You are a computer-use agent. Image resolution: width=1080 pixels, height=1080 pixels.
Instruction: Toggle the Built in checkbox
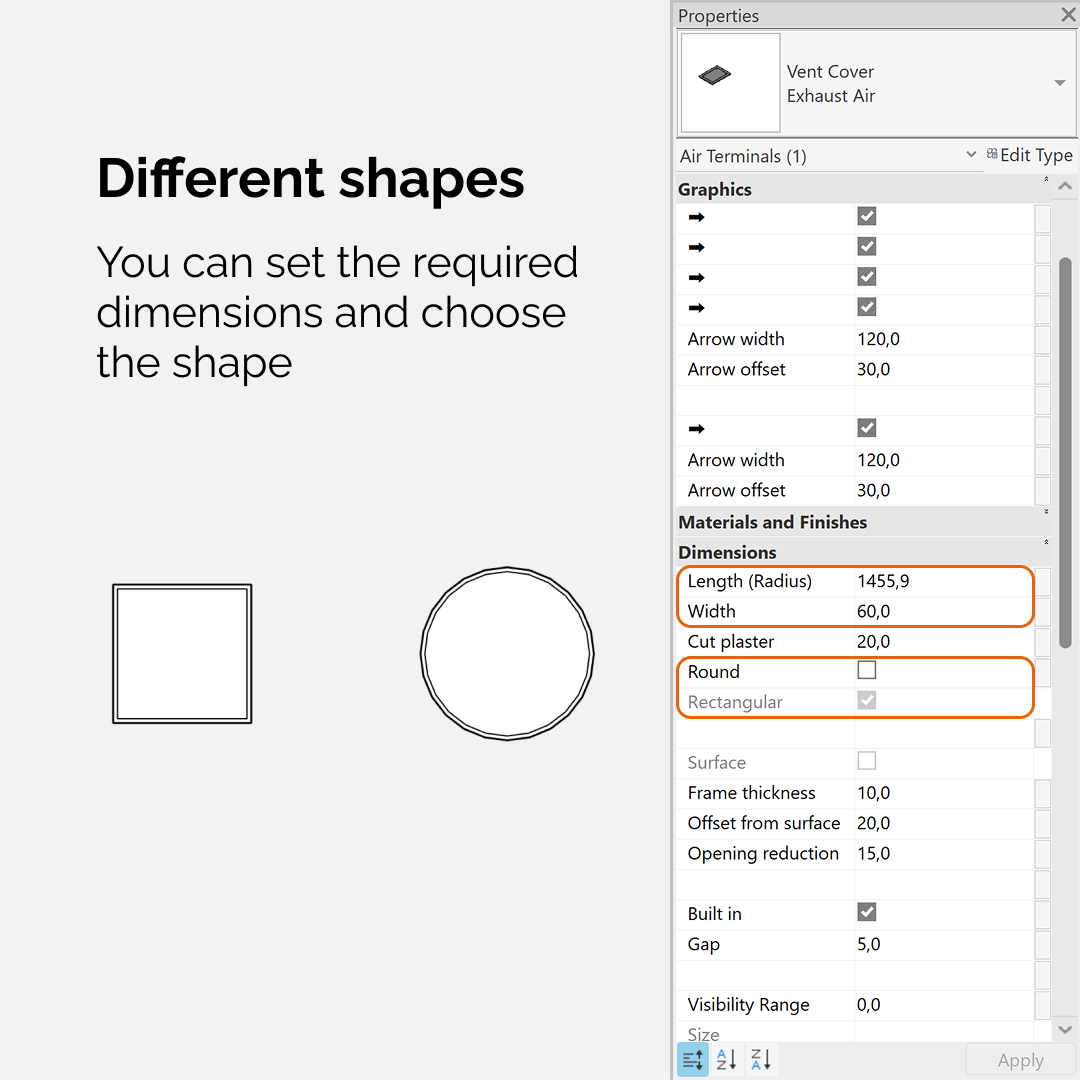(x=866, y=913)
